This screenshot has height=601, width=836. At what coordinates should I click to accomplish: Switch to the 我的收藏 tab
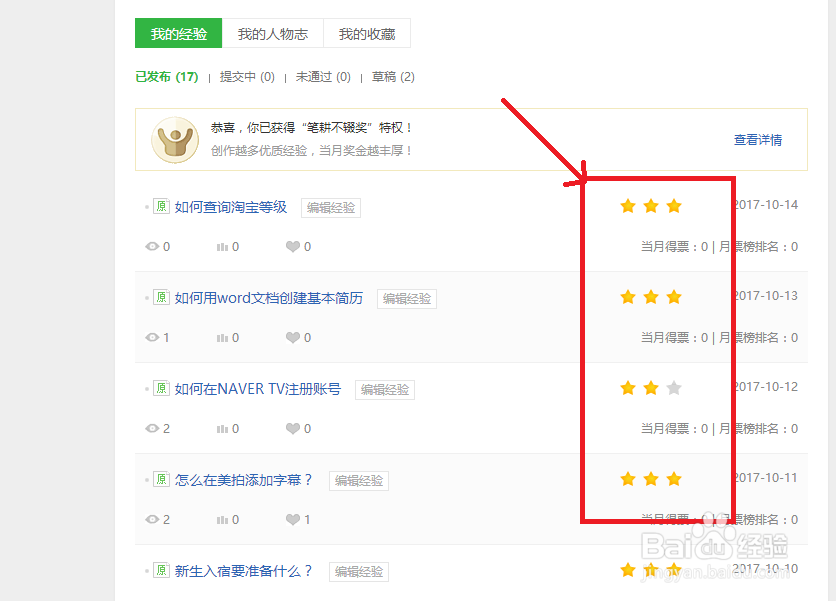pos(367,33)
